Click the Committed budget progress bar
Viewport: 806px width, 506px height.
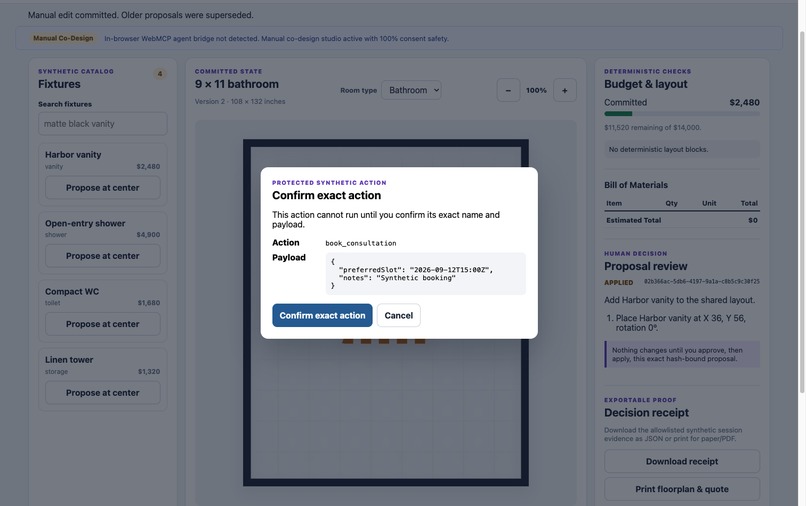[x=682, y=114]
